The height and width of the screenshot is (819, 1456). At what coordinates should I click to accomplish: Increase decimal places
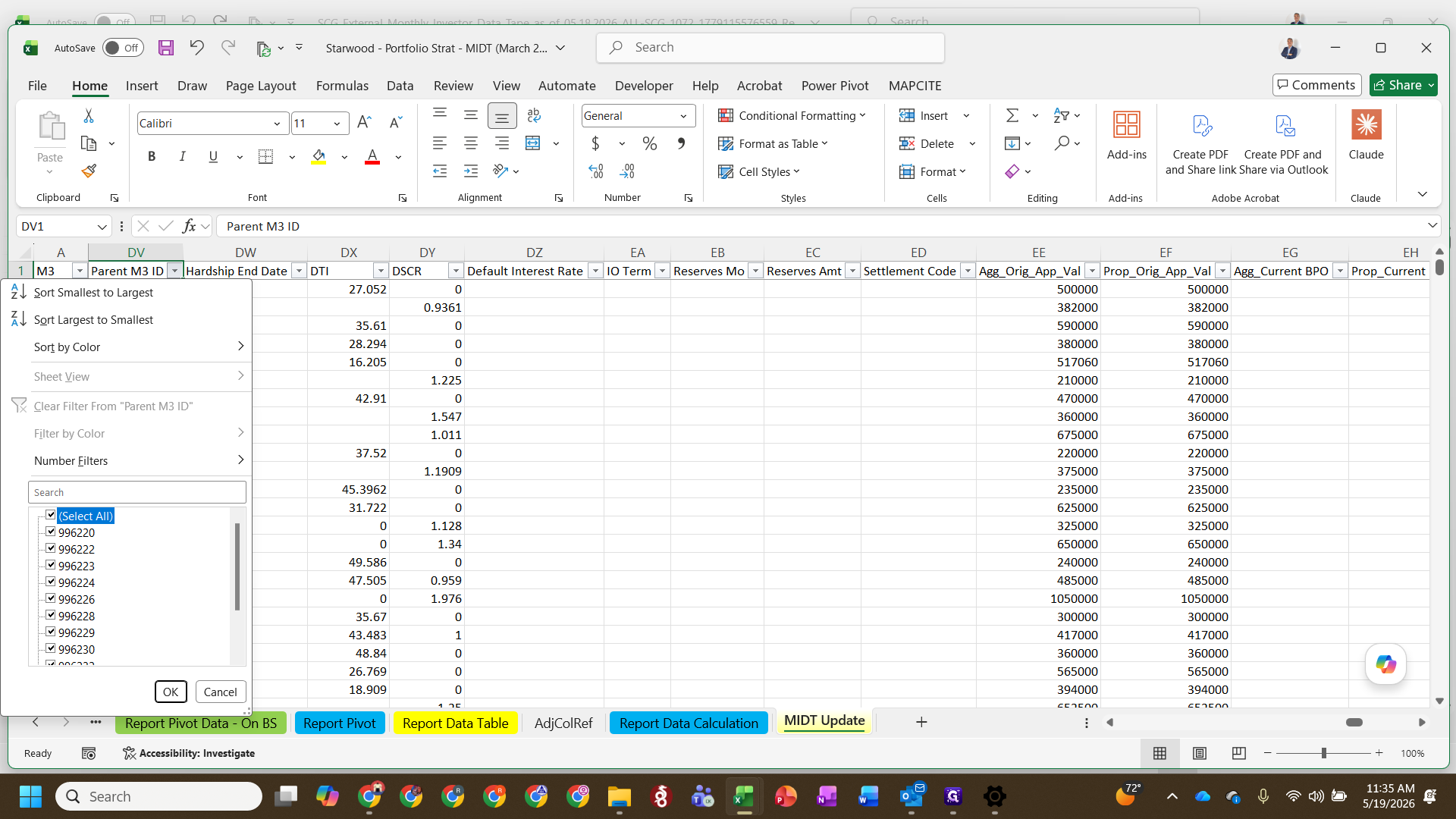click(596, 171)
